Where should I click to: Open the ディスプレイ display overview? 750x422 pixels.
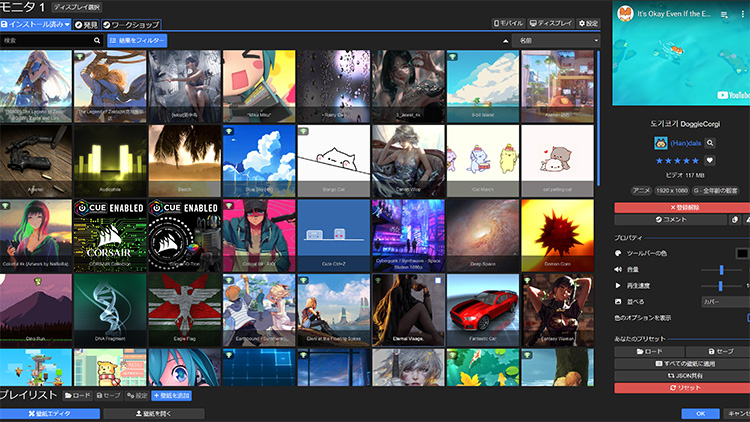551,23
